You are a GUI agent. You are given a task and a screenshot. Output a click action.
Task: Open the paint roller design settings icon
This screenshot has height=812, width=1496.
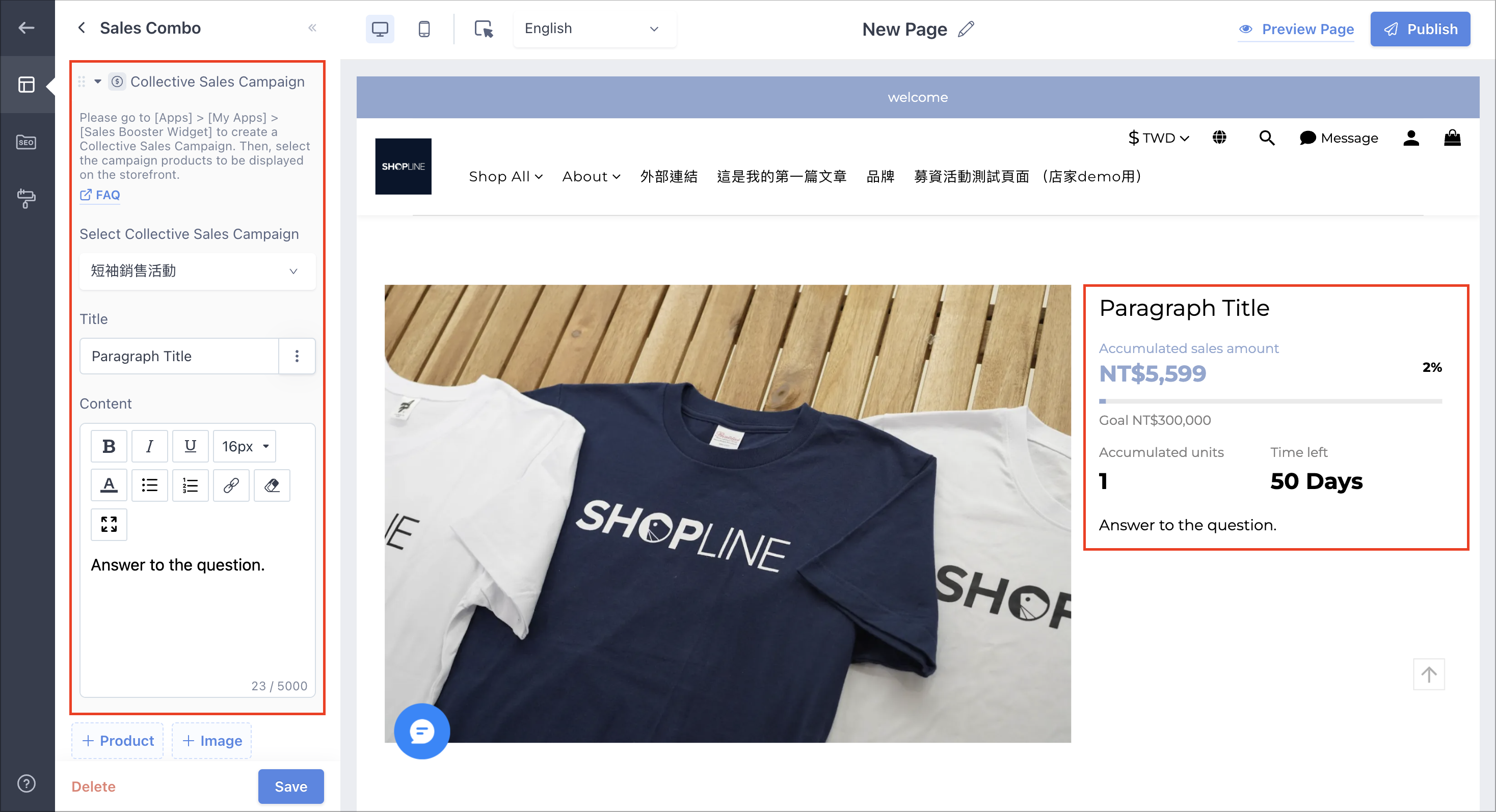[26, 199]
